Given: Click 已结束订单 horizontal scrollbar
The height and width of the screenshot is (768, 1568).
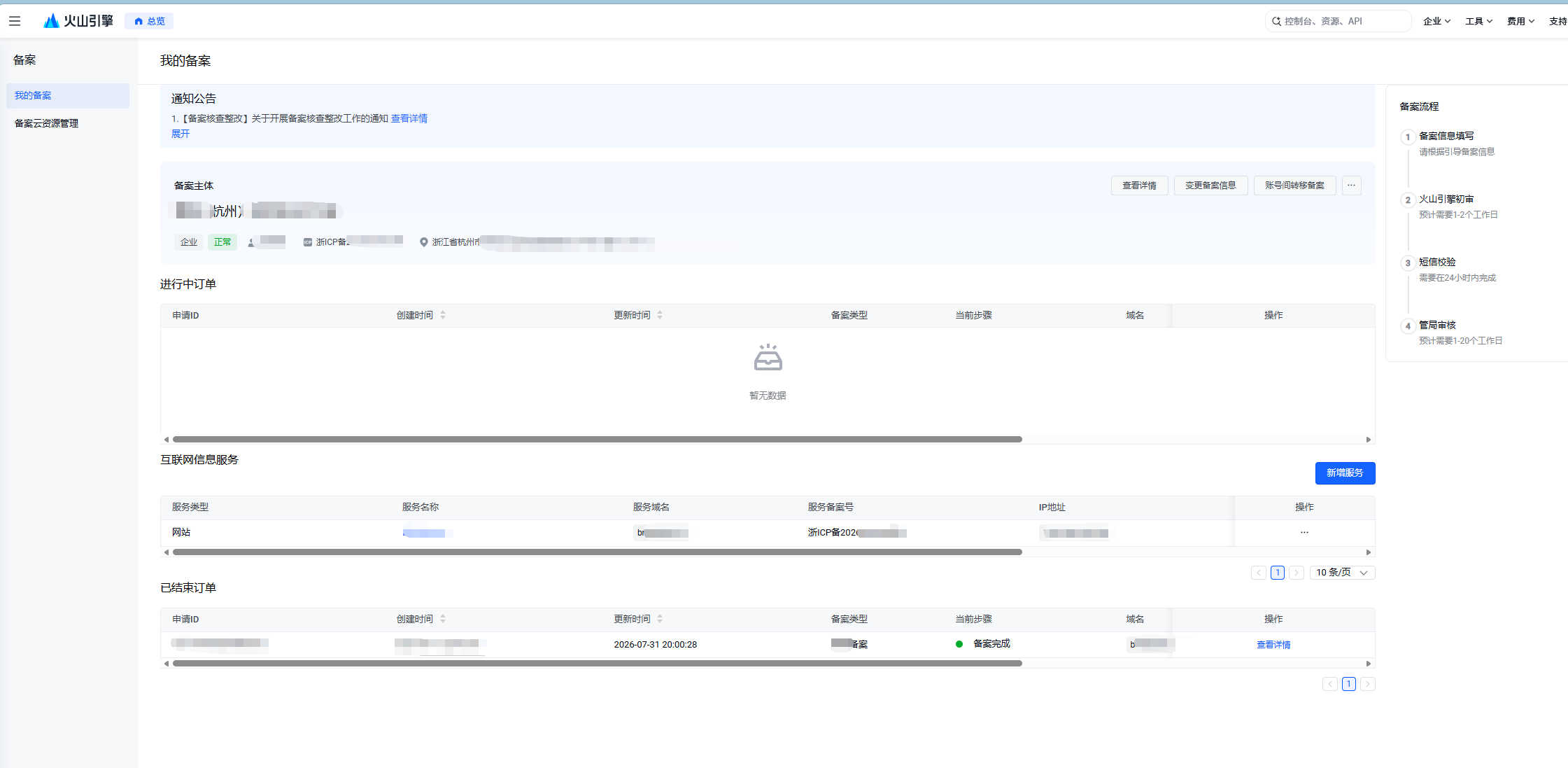Looking at the screenshot, I should tap(598, 664).
